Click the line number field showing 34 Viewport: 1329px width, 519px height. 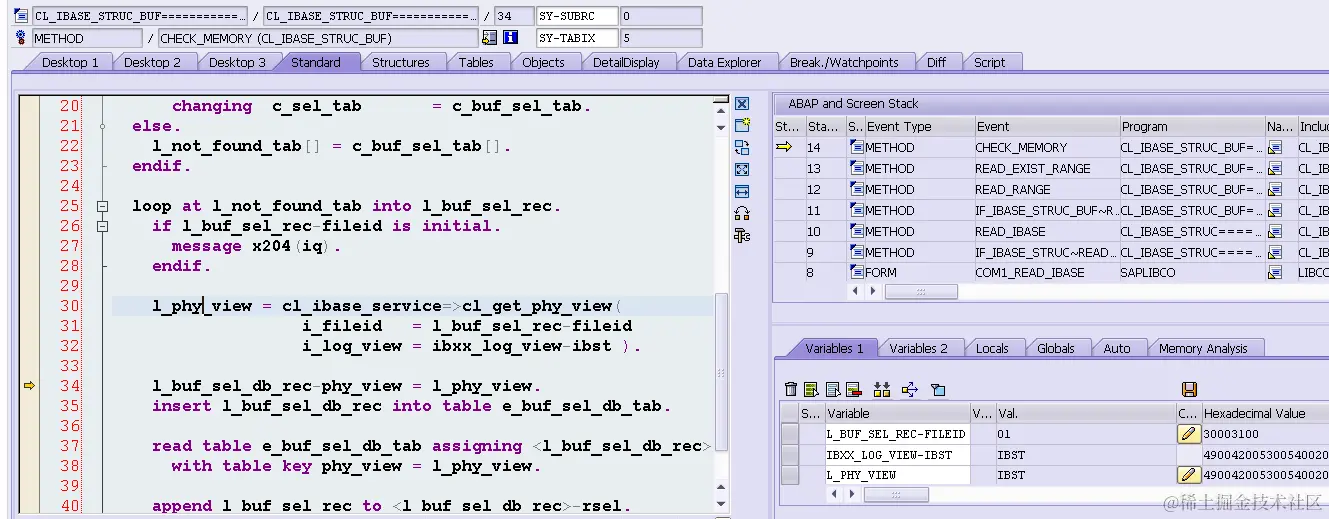point(513,16)
